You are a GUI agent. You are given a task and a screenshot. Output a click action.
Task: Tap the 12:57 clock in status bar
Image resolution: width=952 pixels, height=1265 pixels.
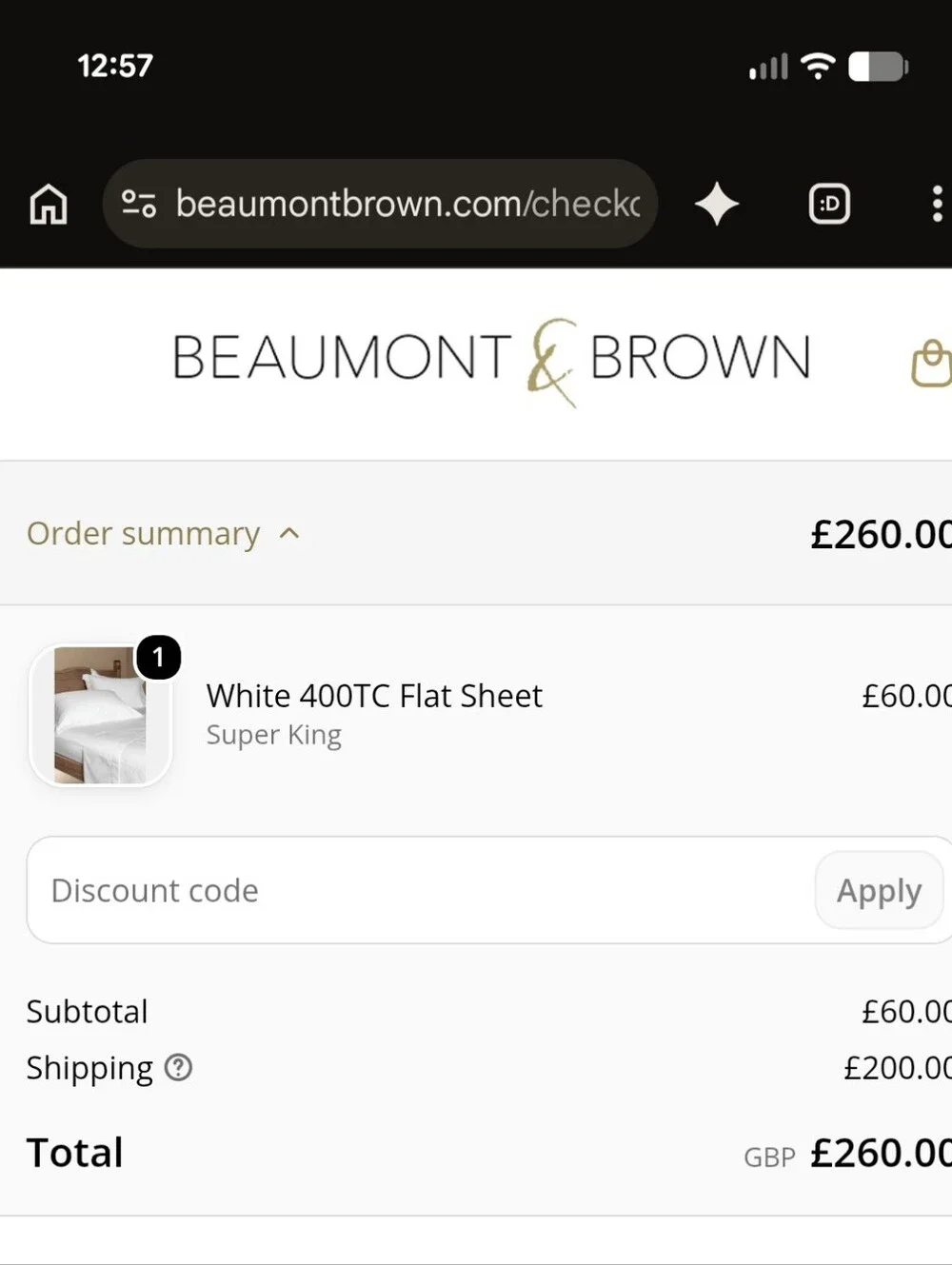[115, 66]
